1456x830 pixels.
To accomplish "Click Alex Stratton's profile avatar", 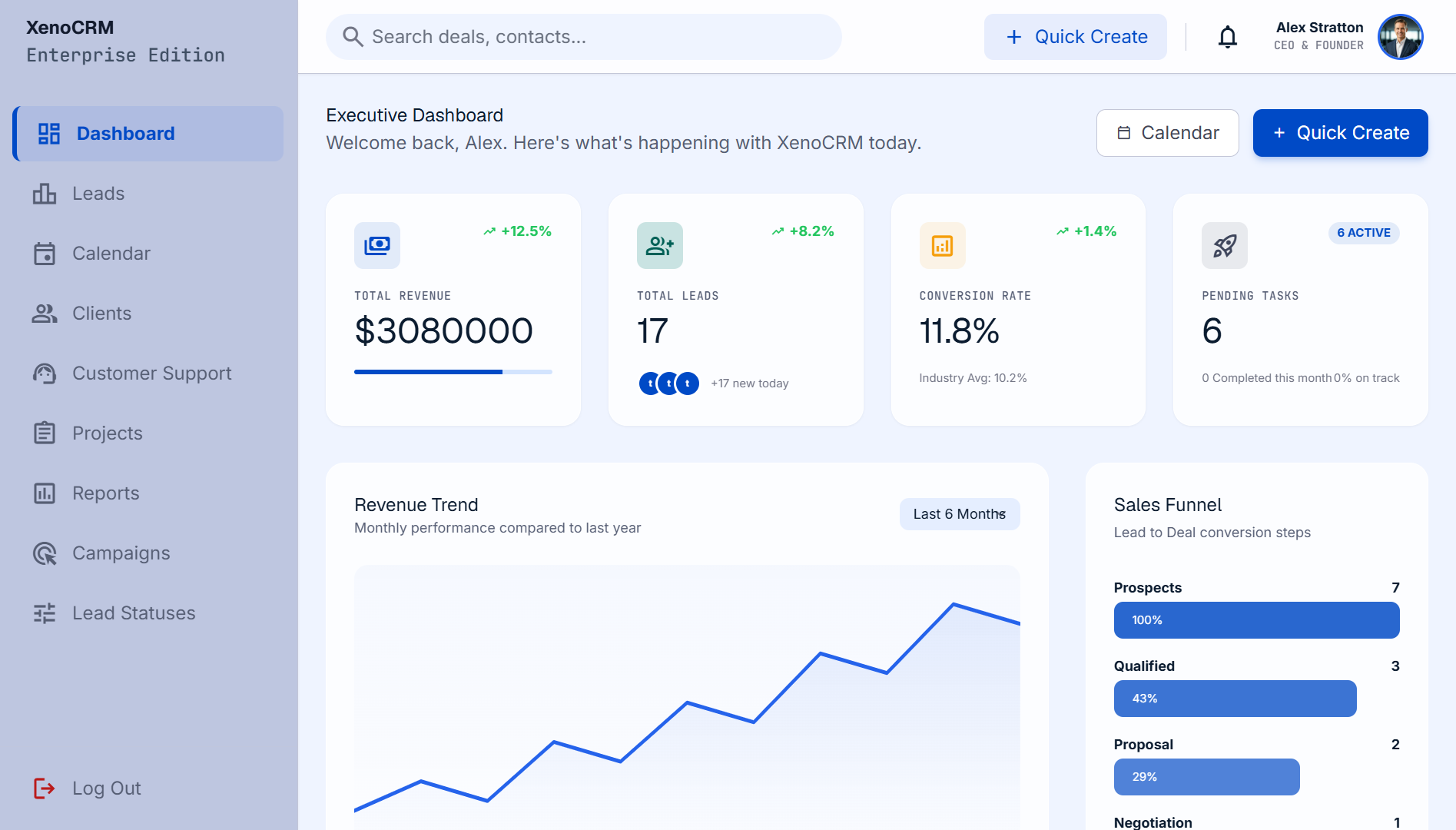I will pyautogui.click(x=1401, y=37).
